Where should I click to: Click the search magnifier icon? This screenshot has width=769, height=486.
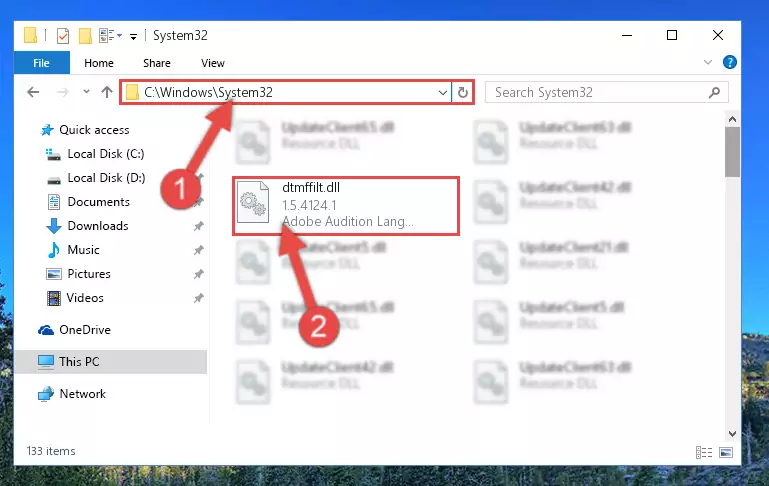(715, 92)
